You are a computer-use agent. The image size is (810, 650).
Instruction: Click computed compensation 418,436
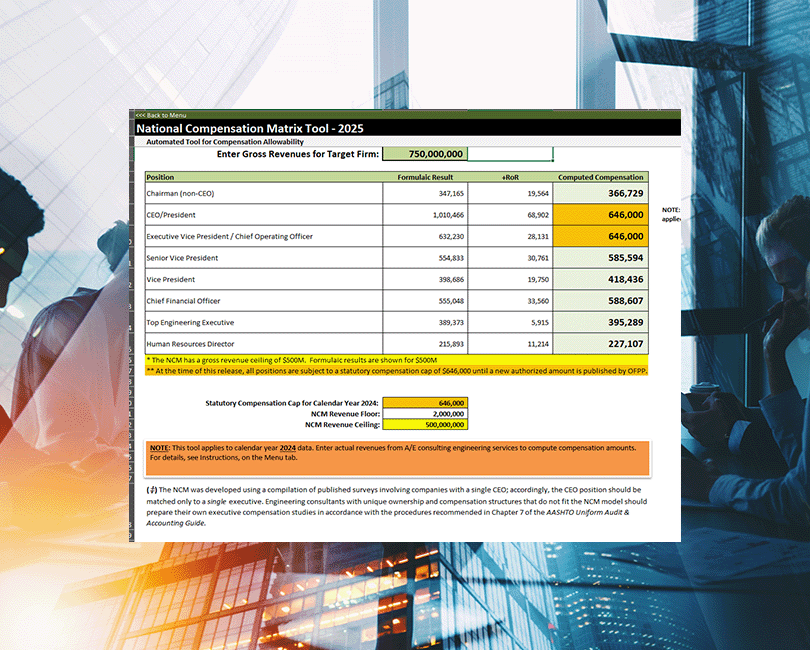point(601,280)
